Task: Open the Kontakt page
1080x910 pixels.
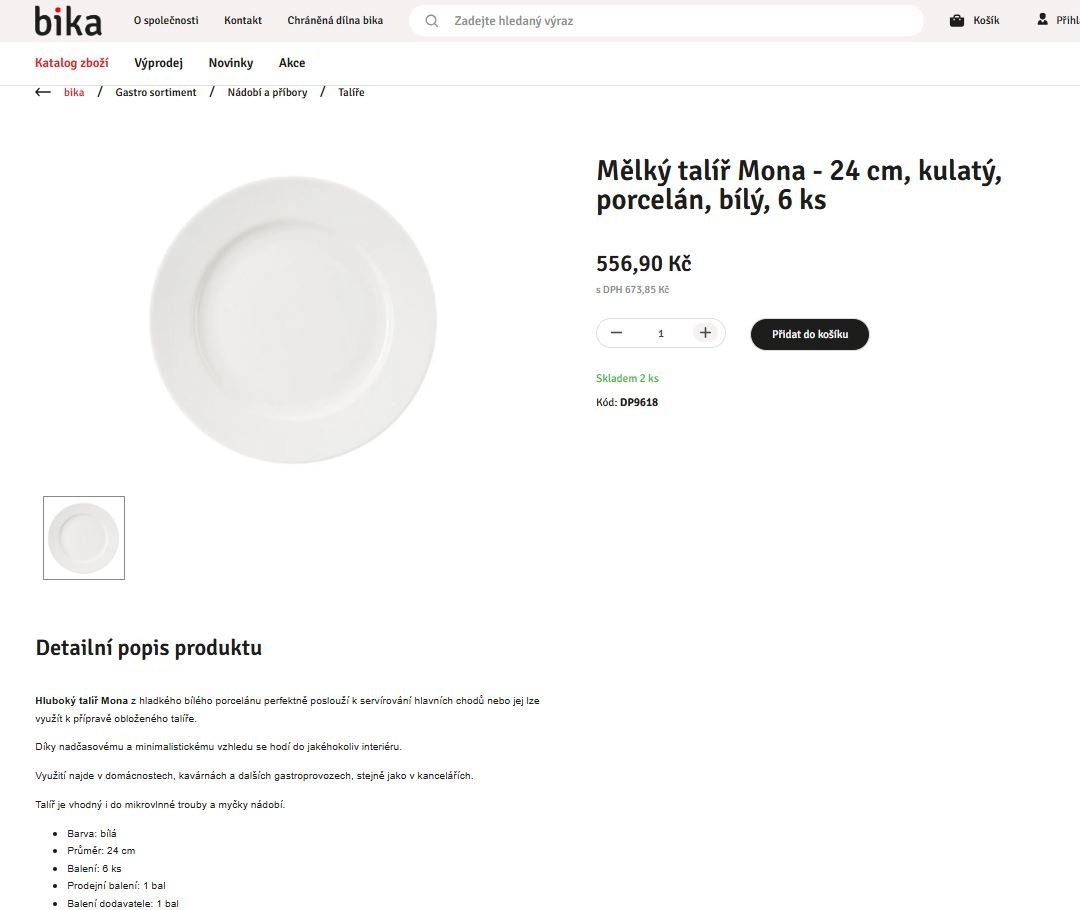Action: [x=243, y=21]
